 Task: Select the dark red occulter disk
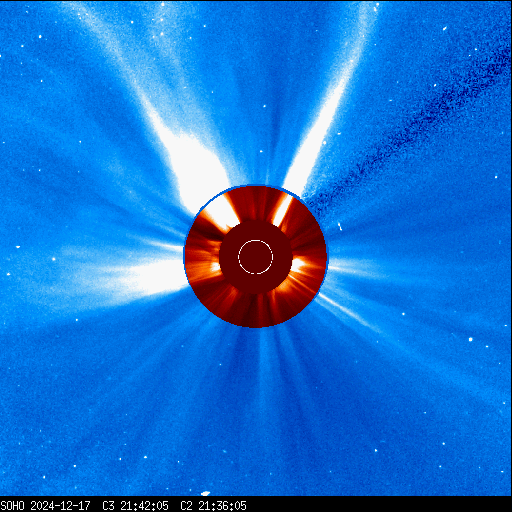pyautogui.click(x=256, y=257)
